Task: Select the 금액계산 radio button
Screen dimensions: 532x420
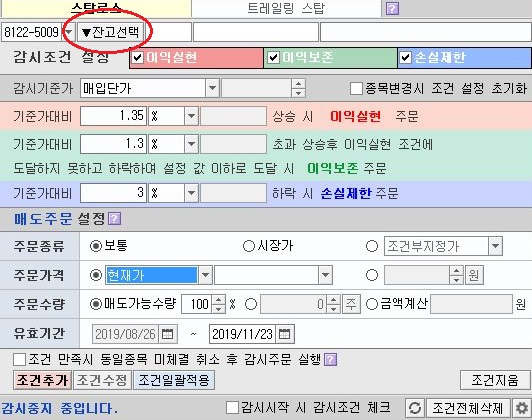Action: tap(372, 304)
